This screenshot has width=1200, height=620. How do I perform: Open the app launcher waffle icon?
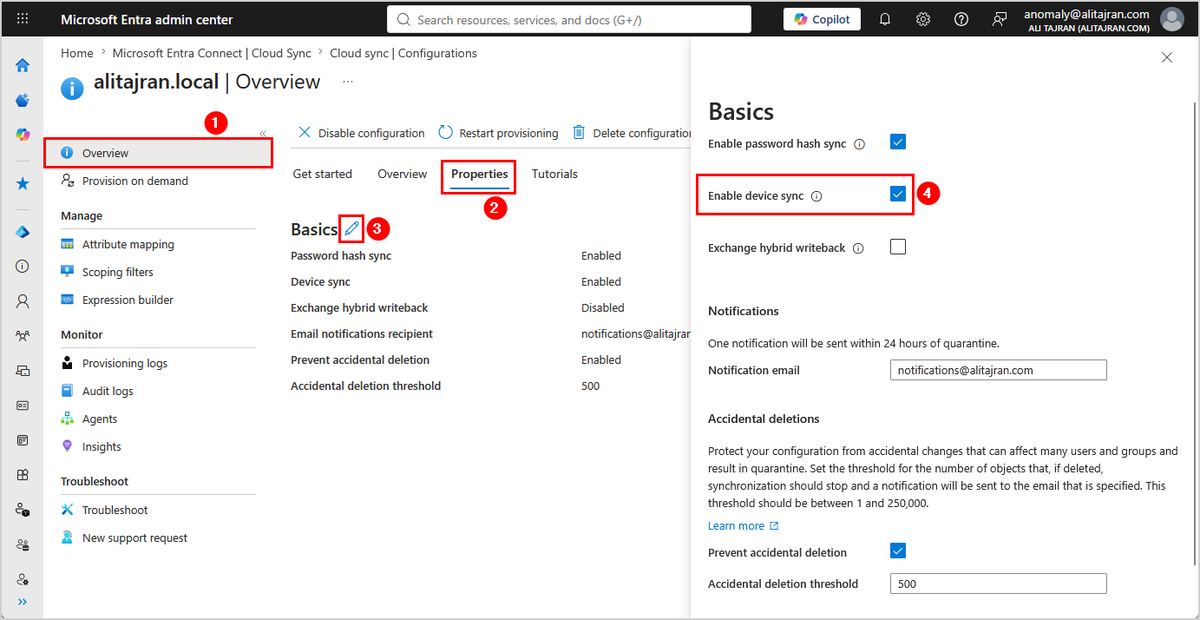coord(22,19)
